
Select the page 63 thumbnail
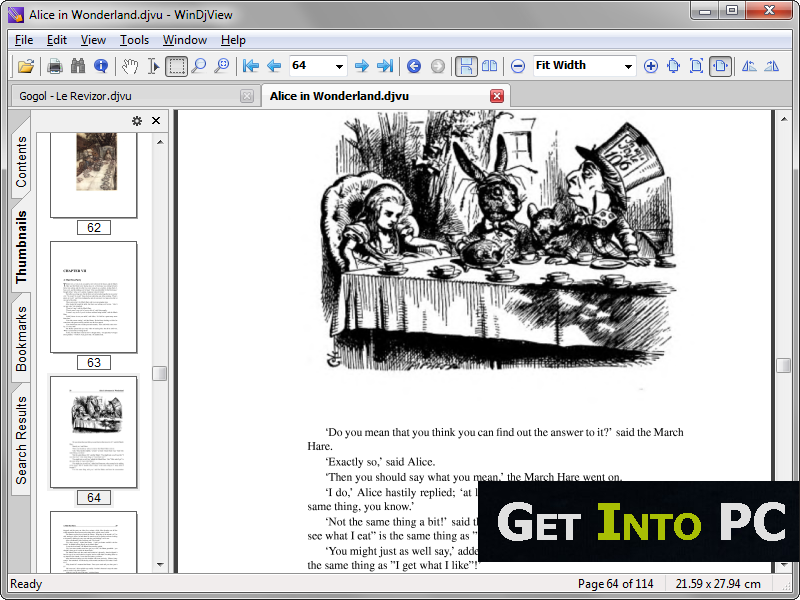click(94, 297)
